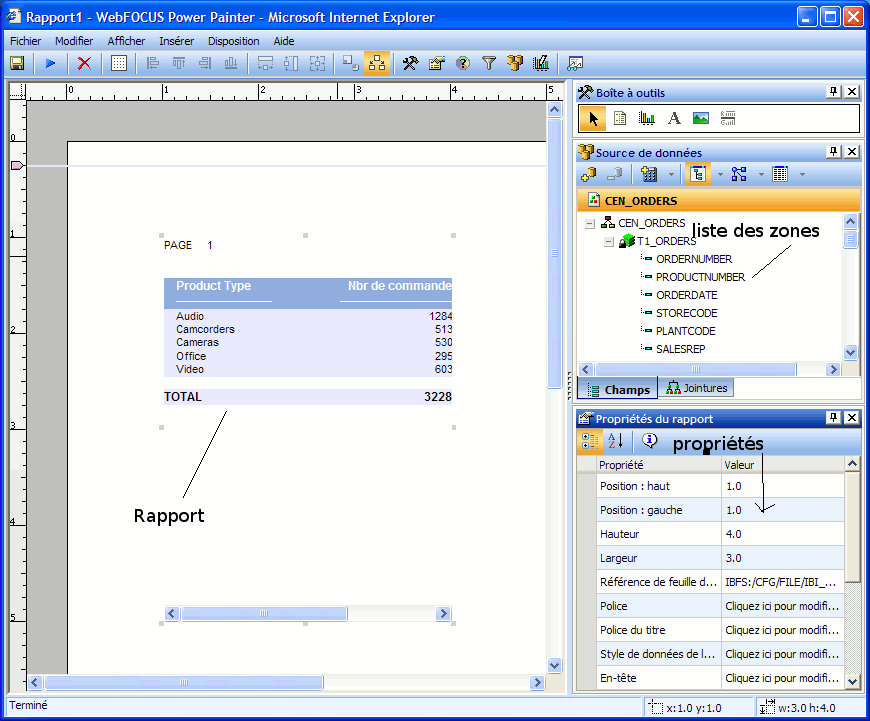Viewport: 870px width, 721px height.
Task: Select the line tool in toolbox
Action: pos(728,118)
